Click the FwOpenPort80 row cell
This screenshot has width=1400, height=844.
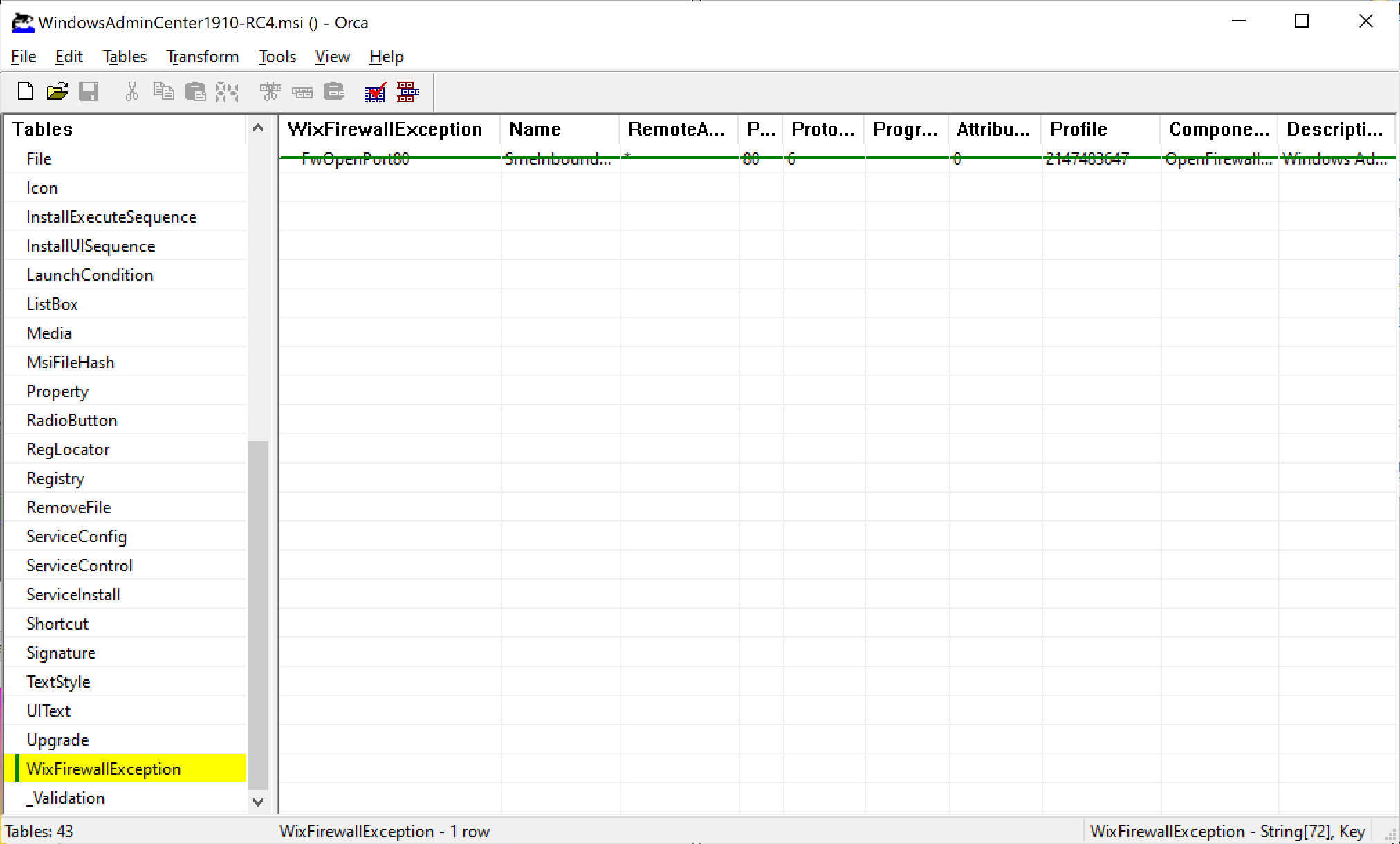[390, 158]
